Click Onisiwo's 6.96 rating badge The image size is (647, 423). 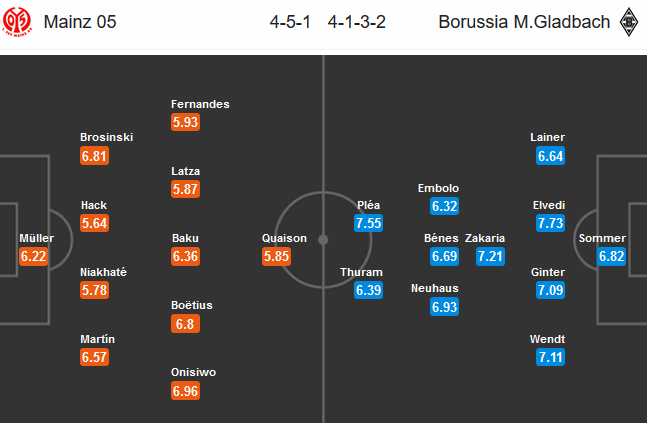185,391
